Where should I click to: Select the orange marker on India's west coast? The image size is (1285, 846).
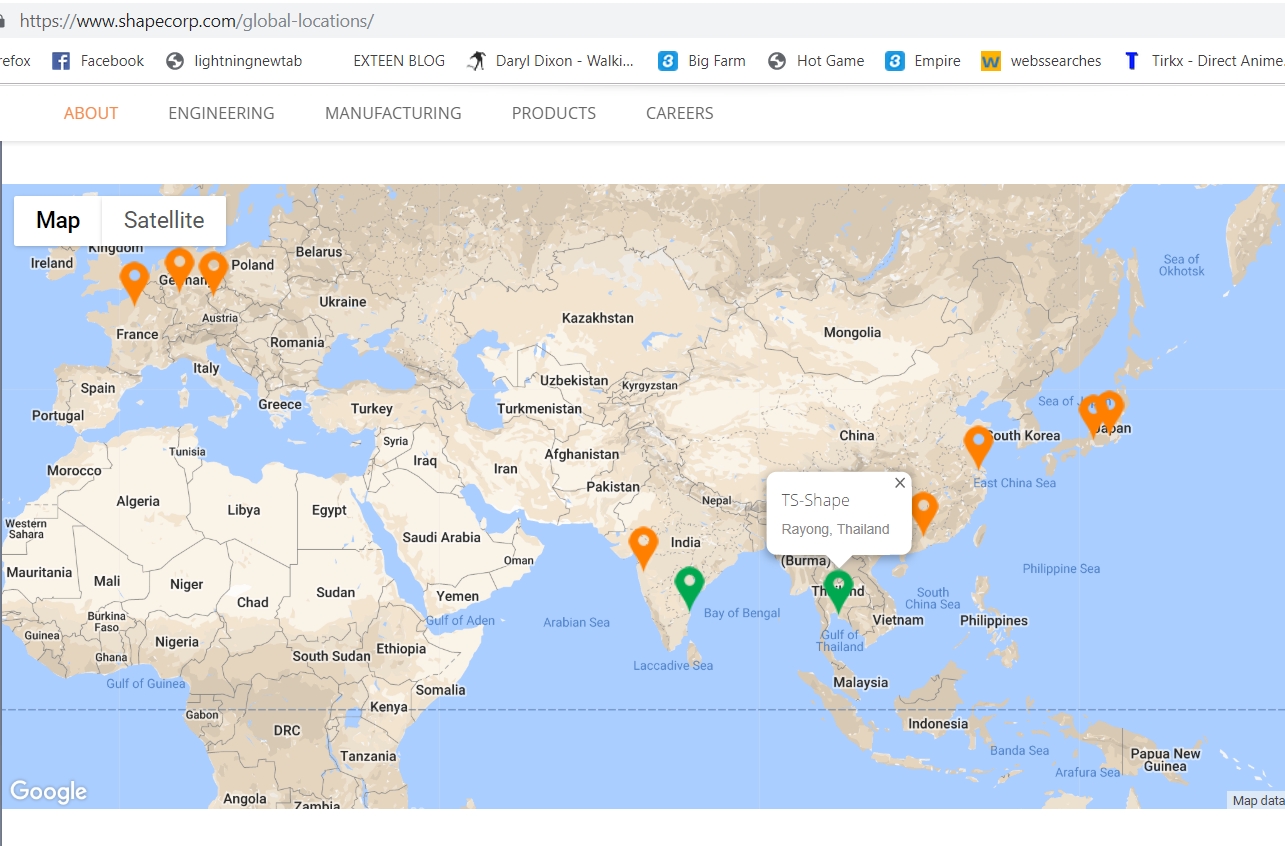pos(643,546)
